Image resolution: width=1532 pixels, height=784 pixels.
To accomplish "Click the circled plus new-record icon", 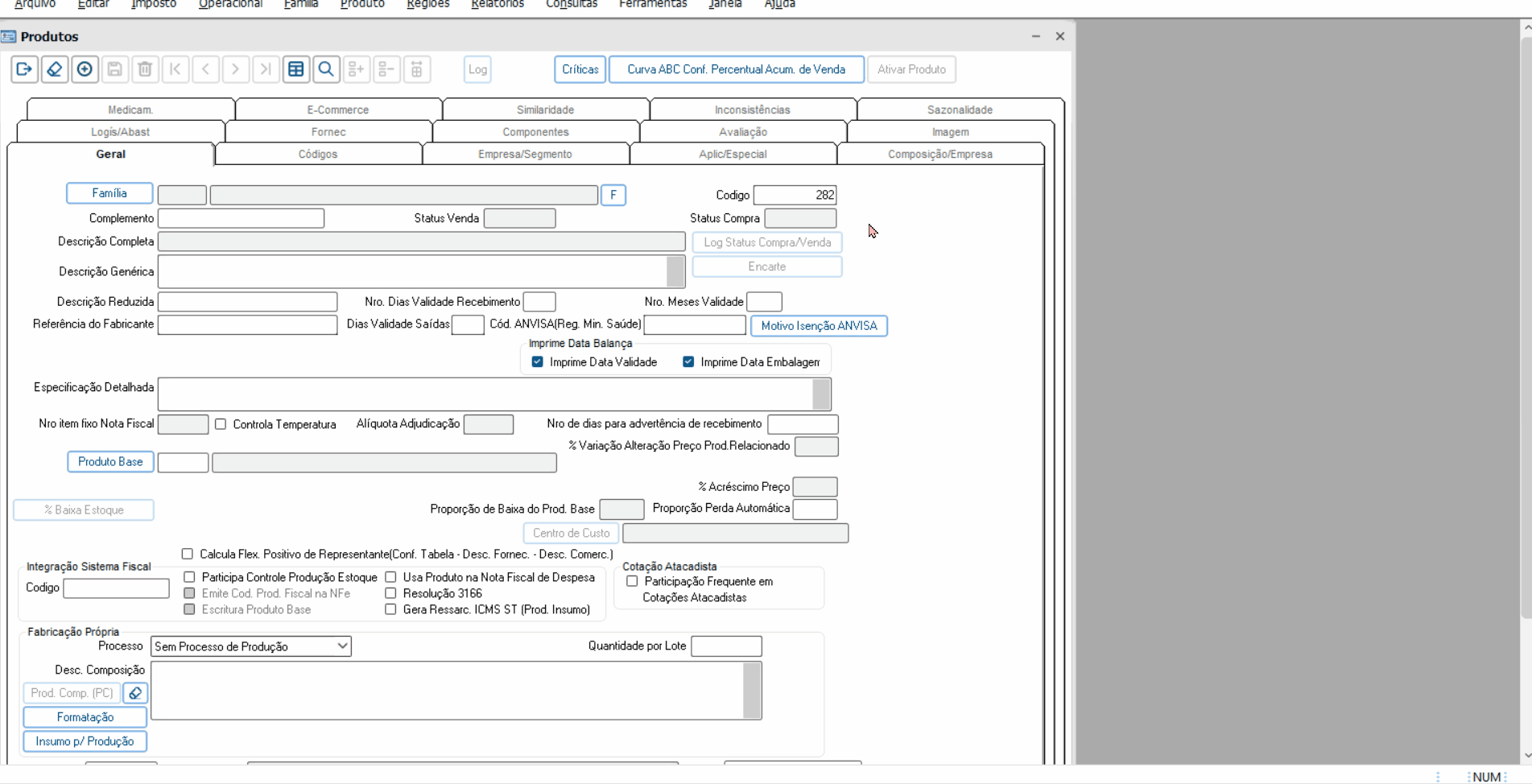I will tap(85, 69).
